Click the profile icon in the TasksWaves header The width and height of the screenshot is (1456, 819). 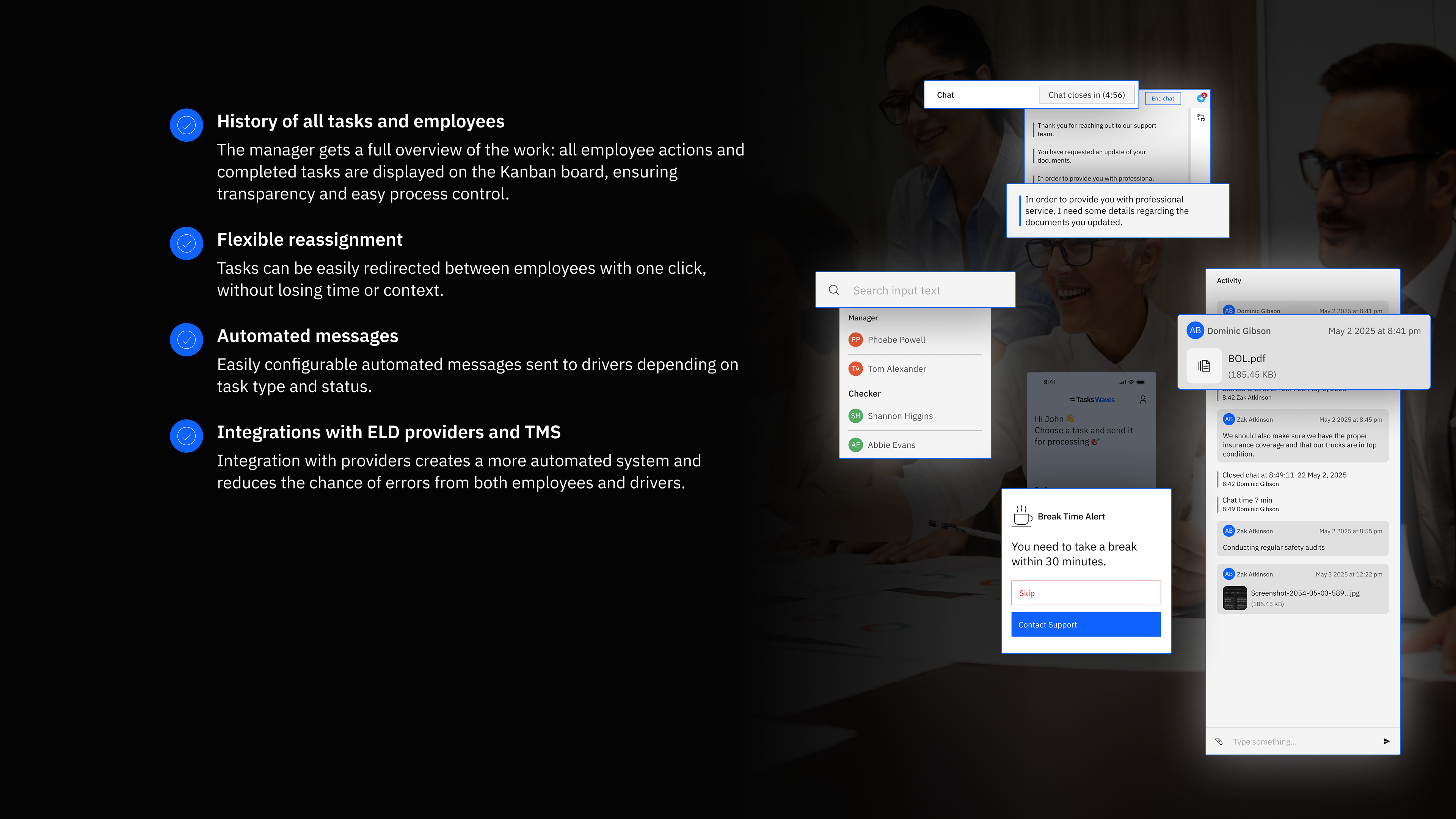[x=1143, y=400]
